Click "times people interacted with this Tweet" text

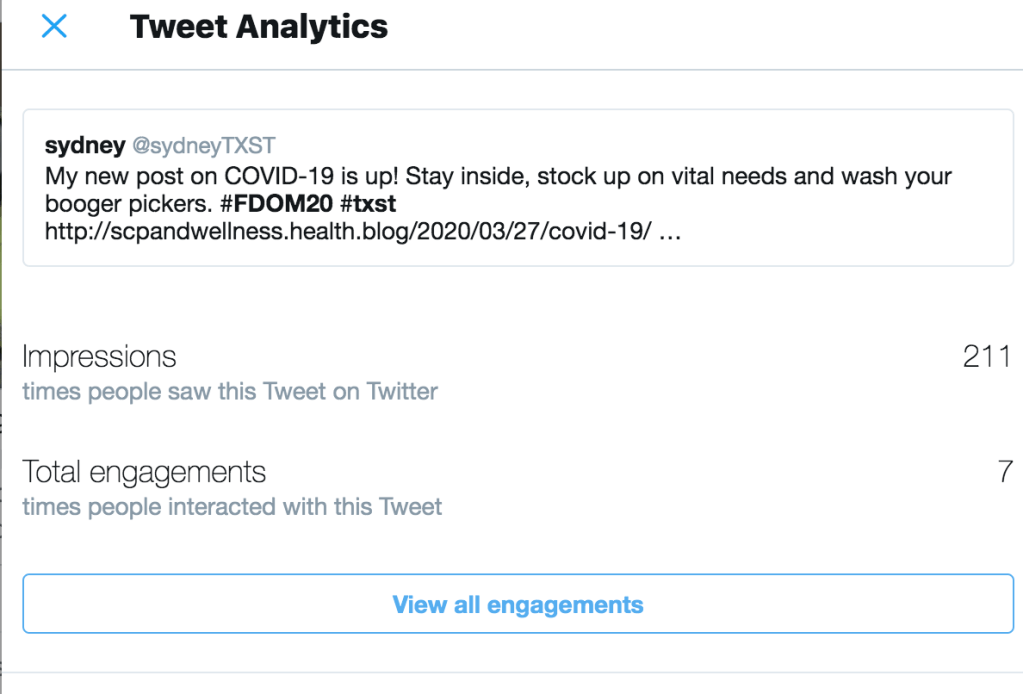tap(232, 507)
